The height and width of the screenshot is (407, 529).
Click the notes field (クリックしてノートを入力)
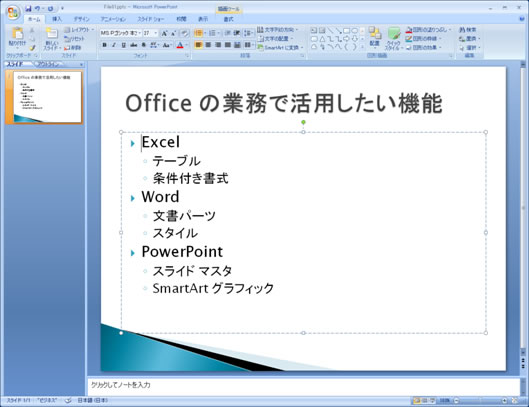click(303, 386)
